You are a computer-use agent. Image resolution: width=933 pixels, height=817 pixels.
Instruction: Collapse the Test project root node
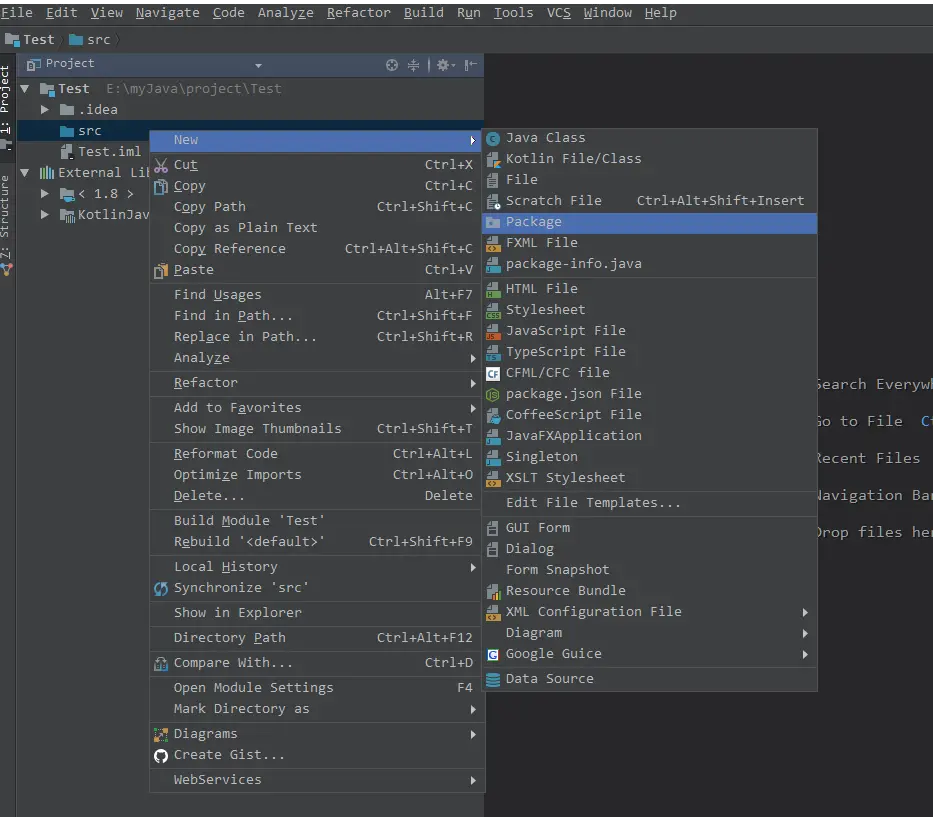click(x=25, y=89)
